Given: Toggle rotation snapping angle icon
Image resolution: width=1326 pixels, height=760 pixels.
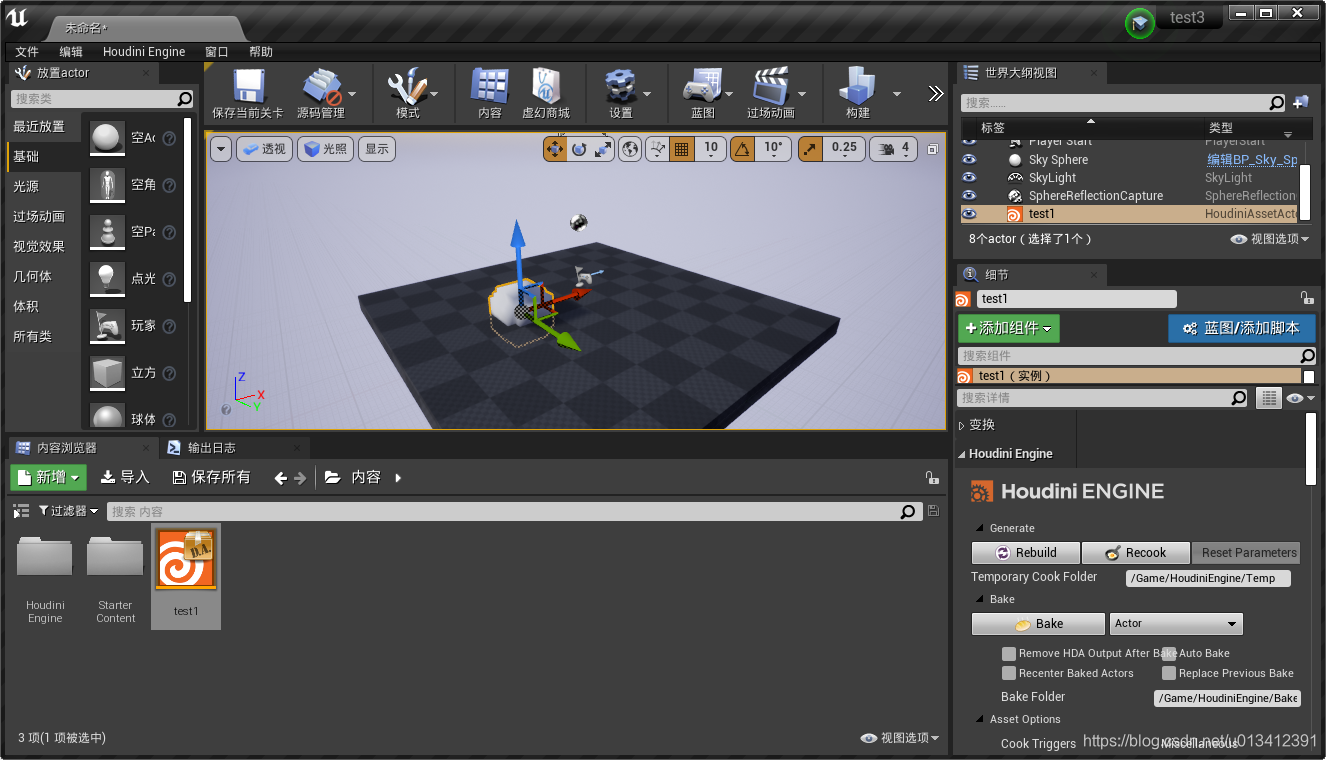Looking at the screenshot, I should point(742,149).
